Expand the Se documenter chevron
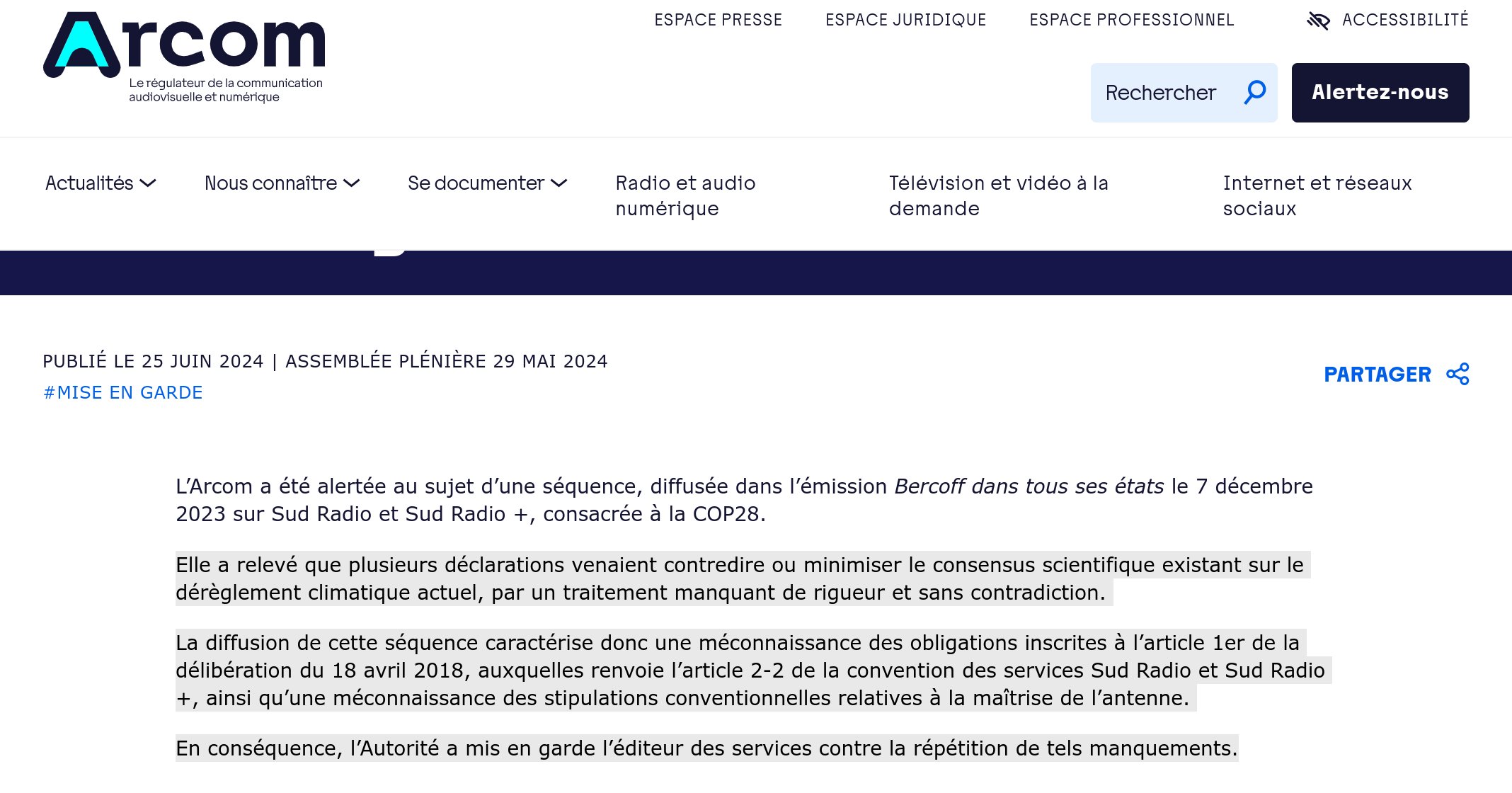1512x793 pixels. pos(559,183)
